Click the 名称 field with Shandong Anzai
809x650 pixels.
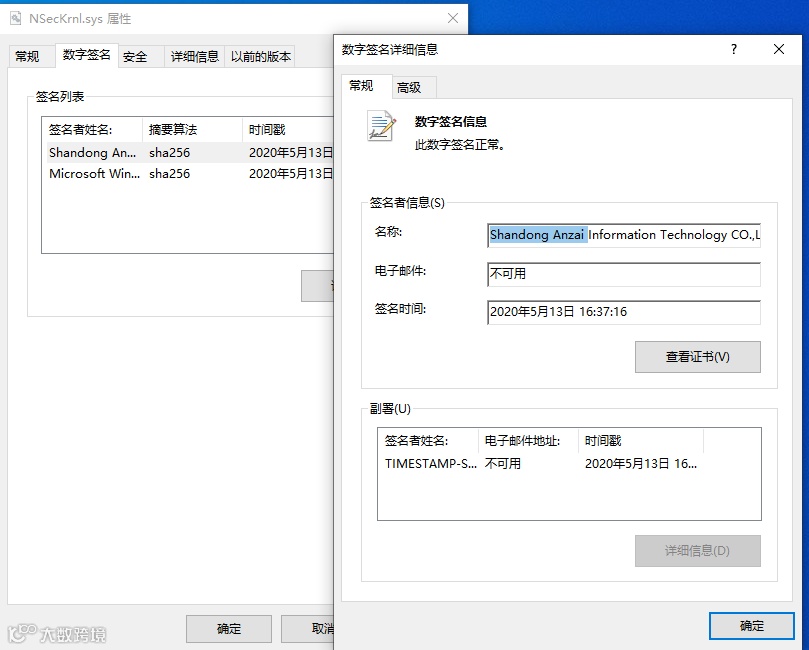pos(624,235)
